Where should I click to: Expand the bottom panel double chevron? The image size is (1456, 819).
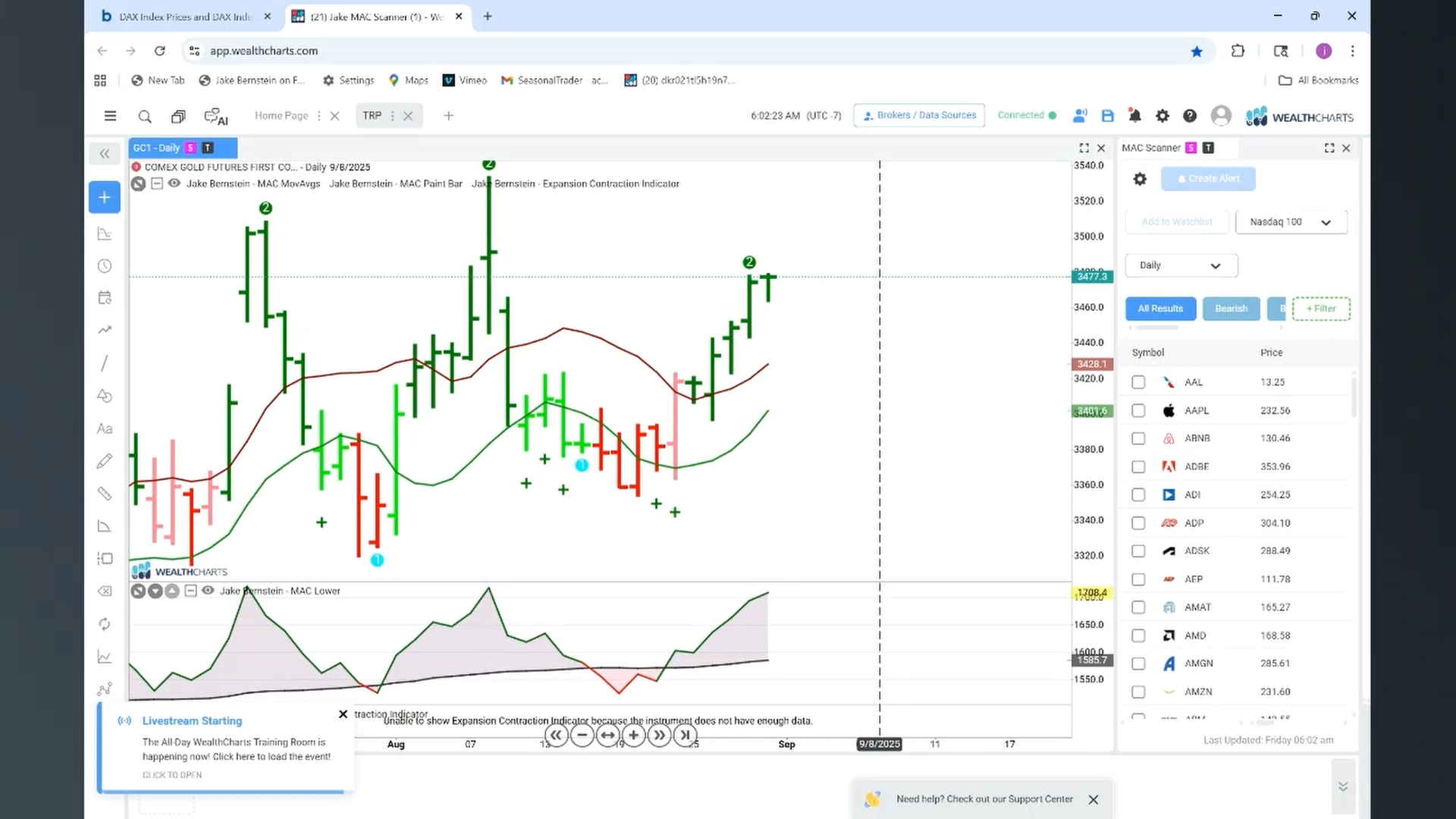pyautogui.click(x=1343, y=786)
